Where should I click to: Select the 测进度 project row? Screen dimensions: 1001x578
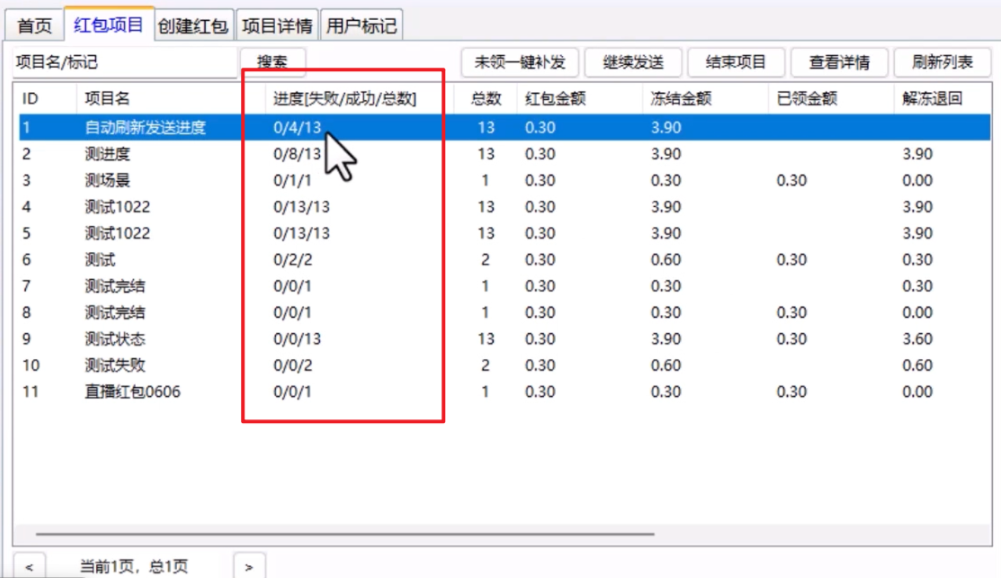tap(504, 154)
